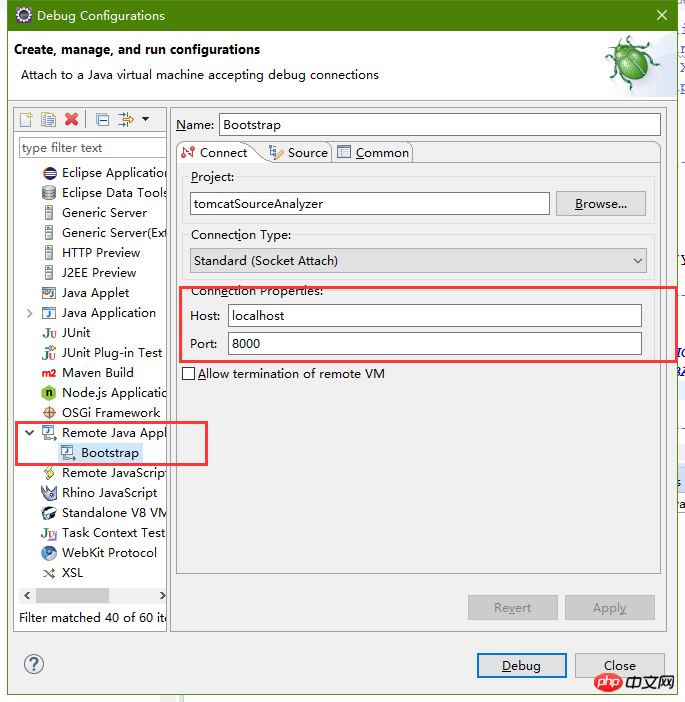Click the J2EE Preview icon
The width and height of the screenshot is (685, 702).
tap(49, 273)
